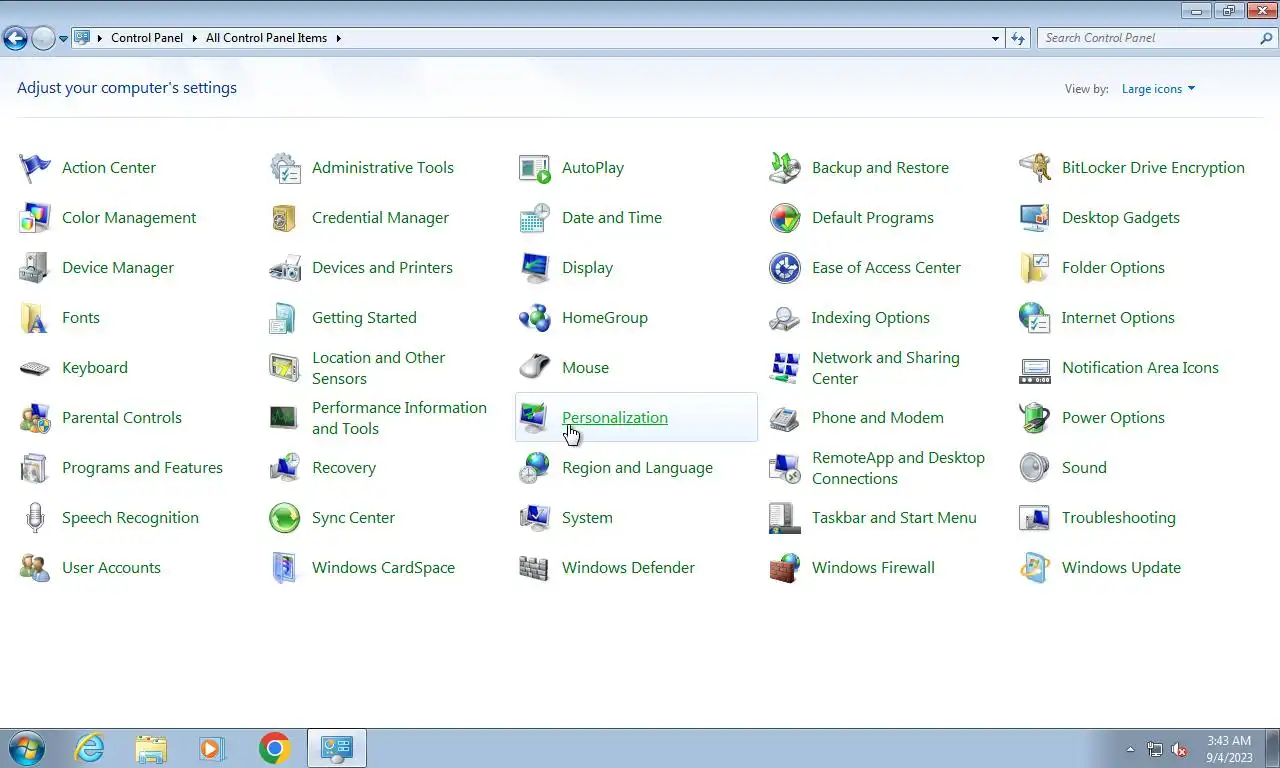Open the Sound speaker icon
Screen dimensions: 1280x768
pos(1035,468)
